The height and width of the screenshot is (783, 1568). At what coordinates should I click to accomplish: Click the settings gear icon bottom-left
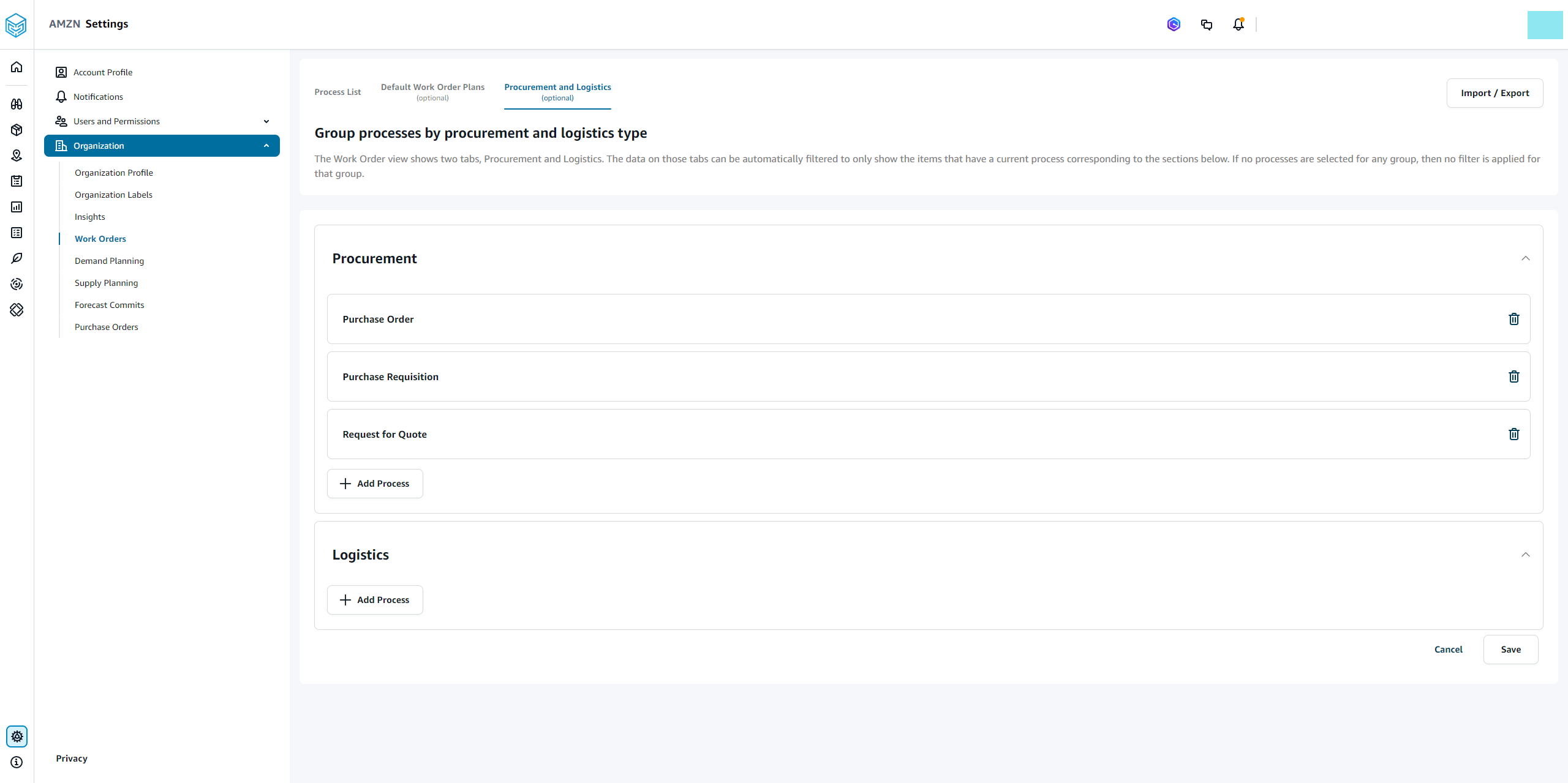coord(17,736)
